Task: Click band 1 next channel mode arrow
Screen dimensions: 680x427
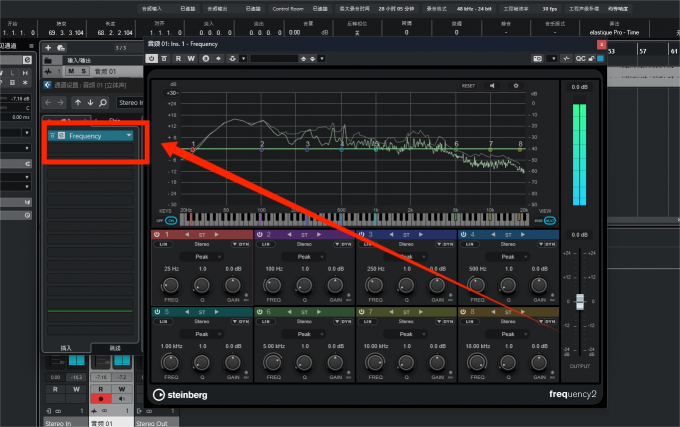Action: 216,235
